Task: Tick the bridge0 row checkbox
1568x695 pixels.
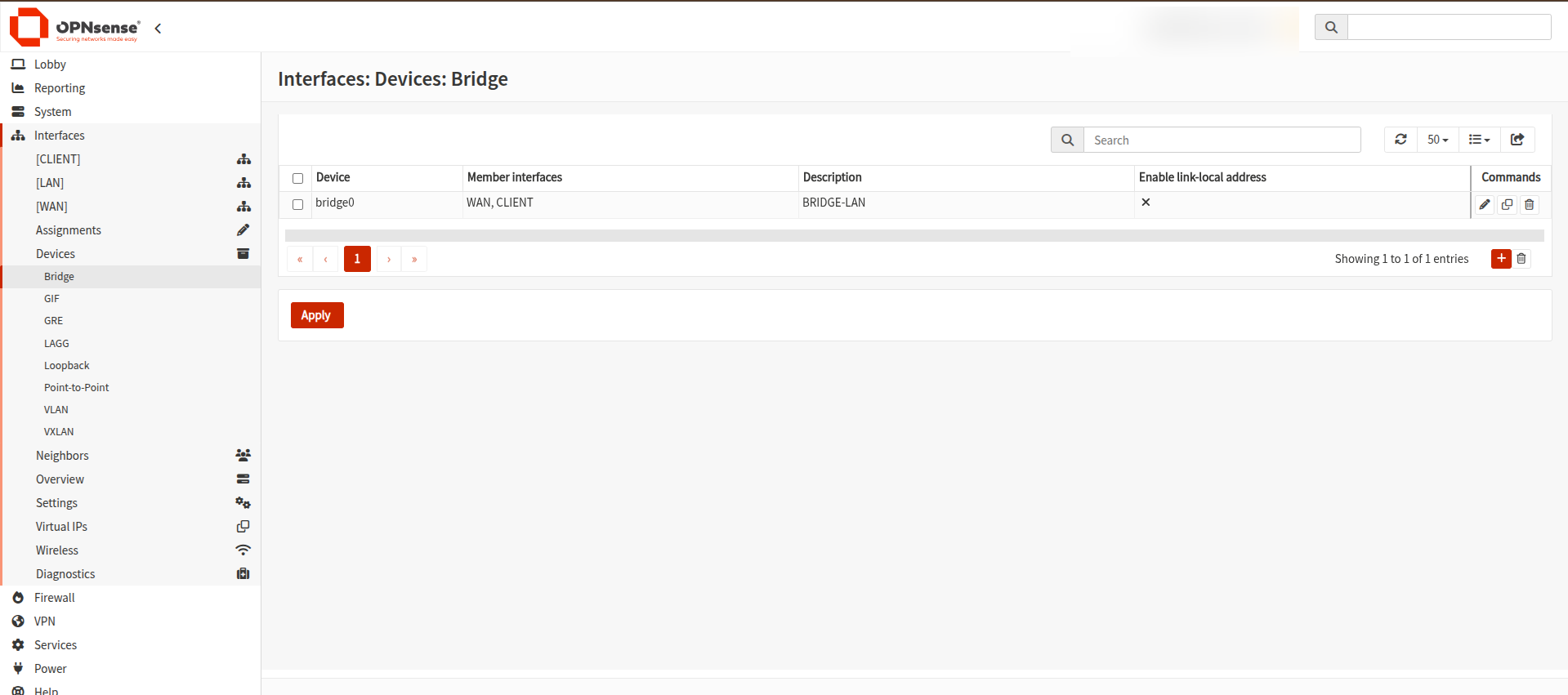Action: (x=297, y=204)
